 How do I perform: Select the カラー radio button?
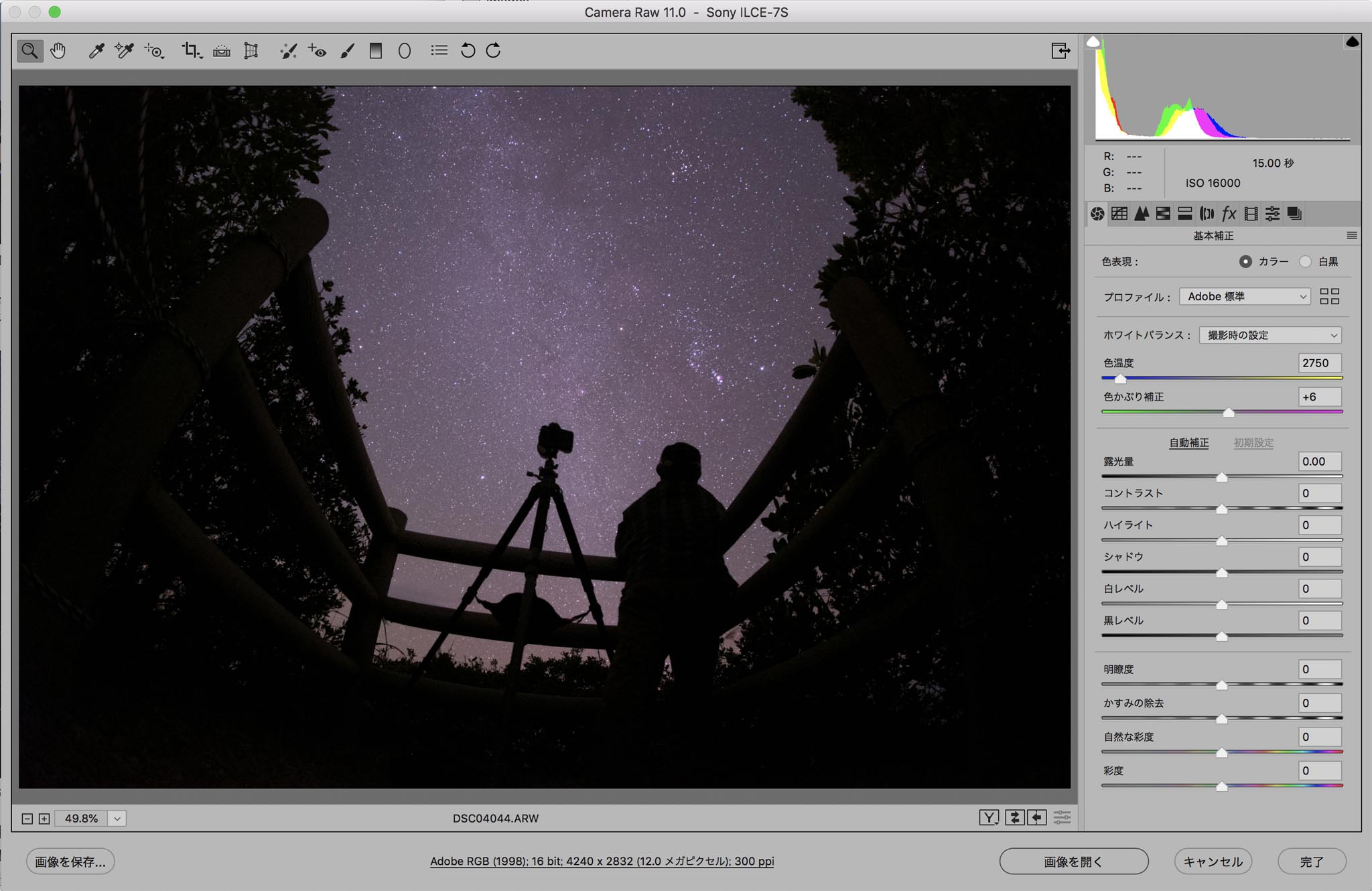[1245, 261]
